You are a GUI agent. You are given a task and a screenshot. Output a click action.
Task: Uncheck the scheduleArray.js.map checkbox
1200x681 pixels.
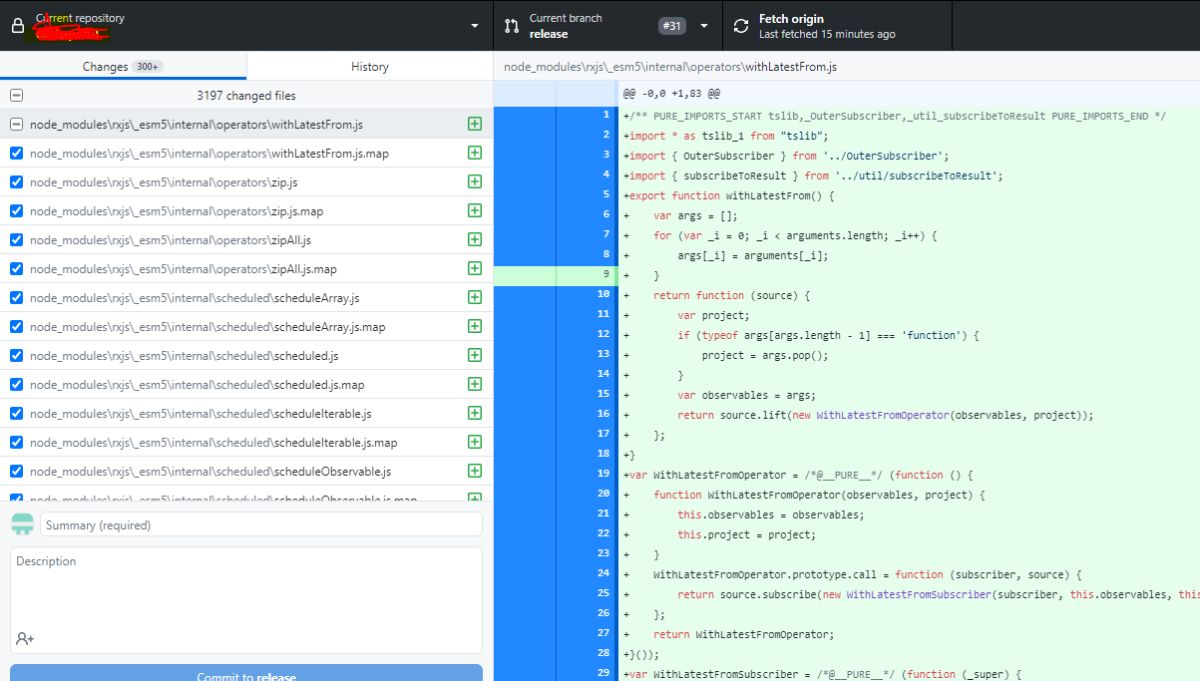[16, 326]
